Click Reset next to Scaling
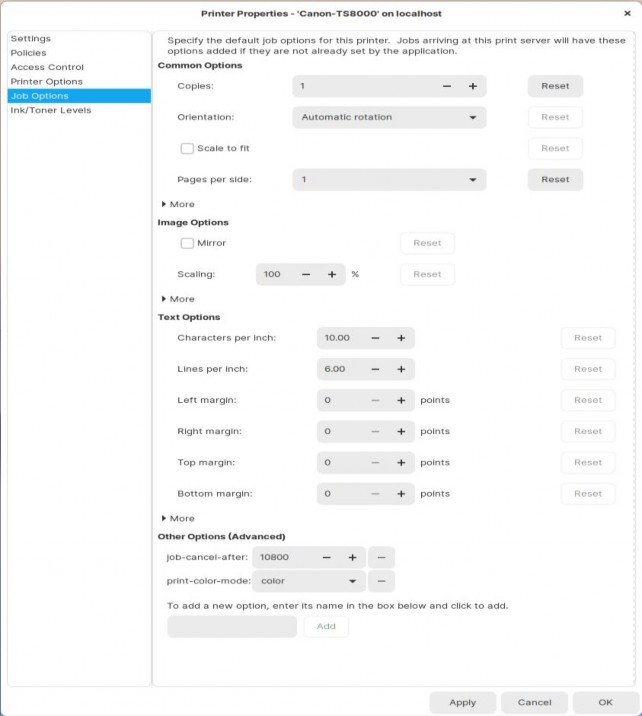The height and width of the screenshot is (716, 642). pos(427,274)
